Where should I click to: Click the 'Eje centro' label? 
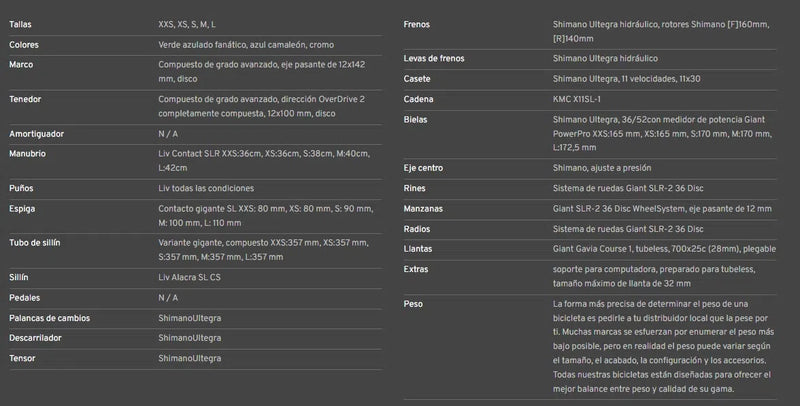(423, 168)
